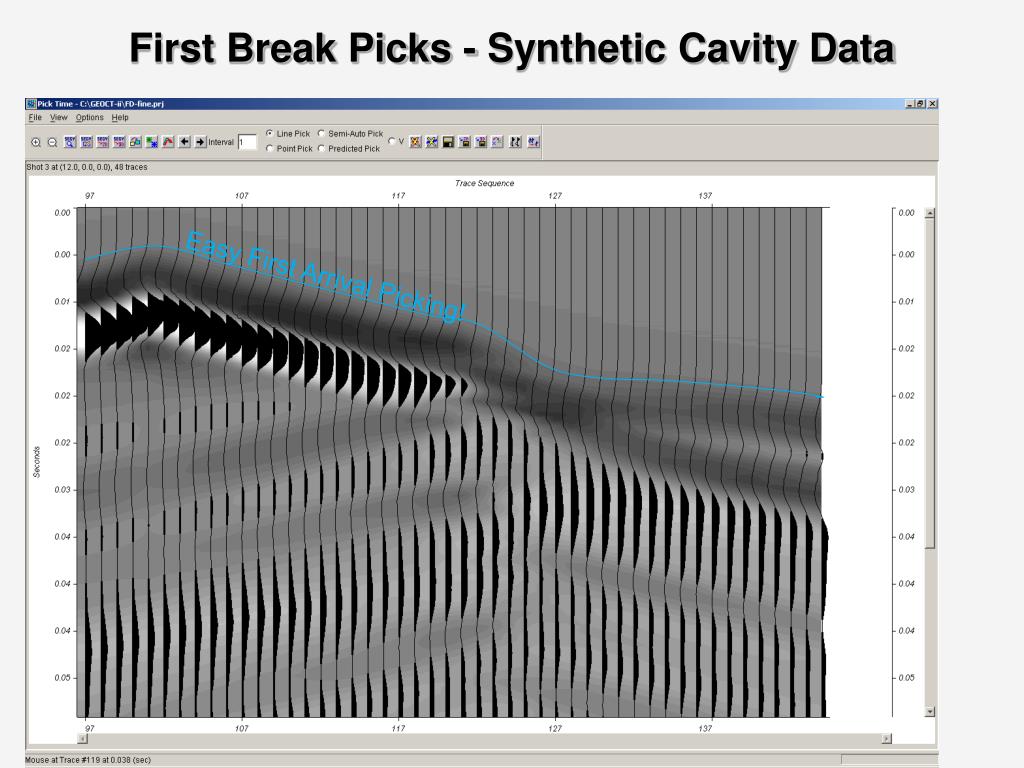The height and width of the screenshot is (768, 1024).
Task: Click the Interval input field
Action: click(247, 142)
